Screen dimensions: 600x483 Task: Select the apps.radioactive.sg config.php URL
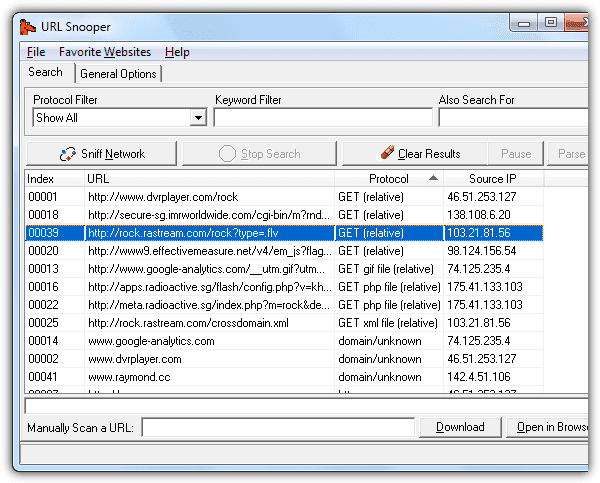(x=210, y=287)
